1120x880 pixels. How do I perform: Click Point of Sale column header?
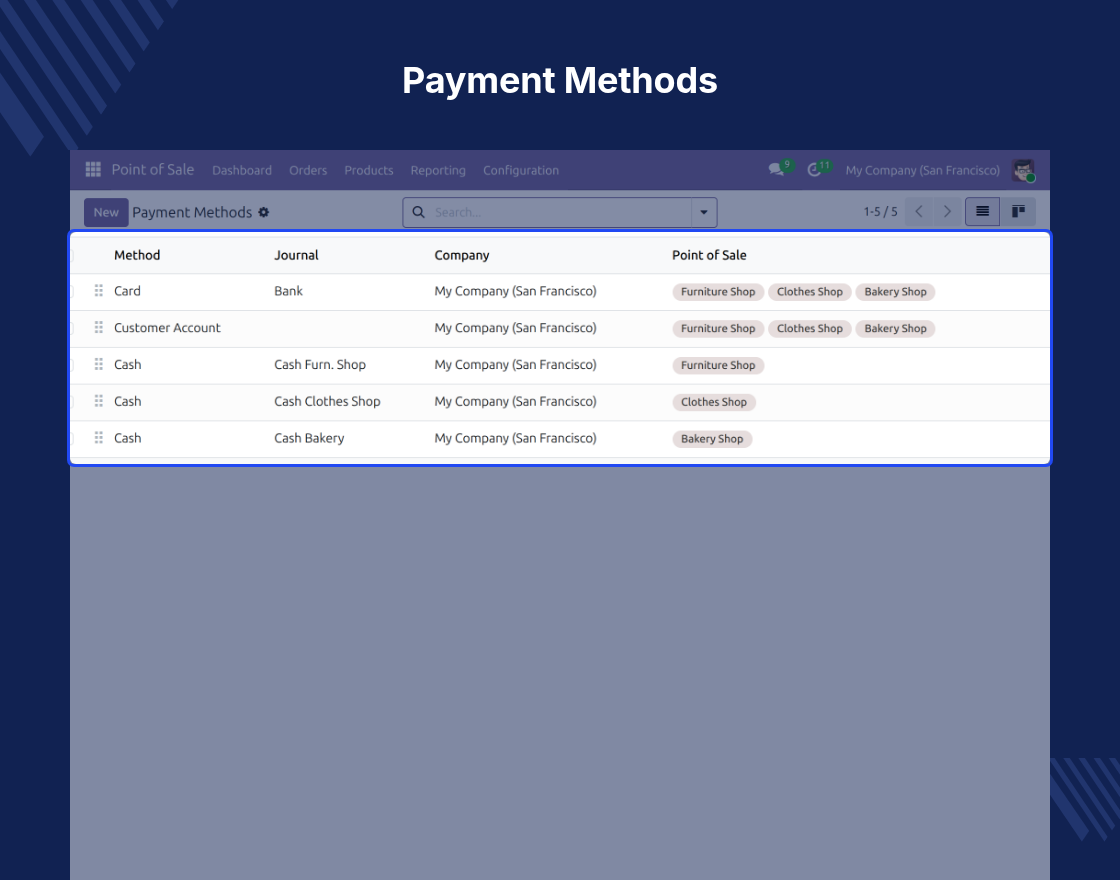[x=709, y=255]
